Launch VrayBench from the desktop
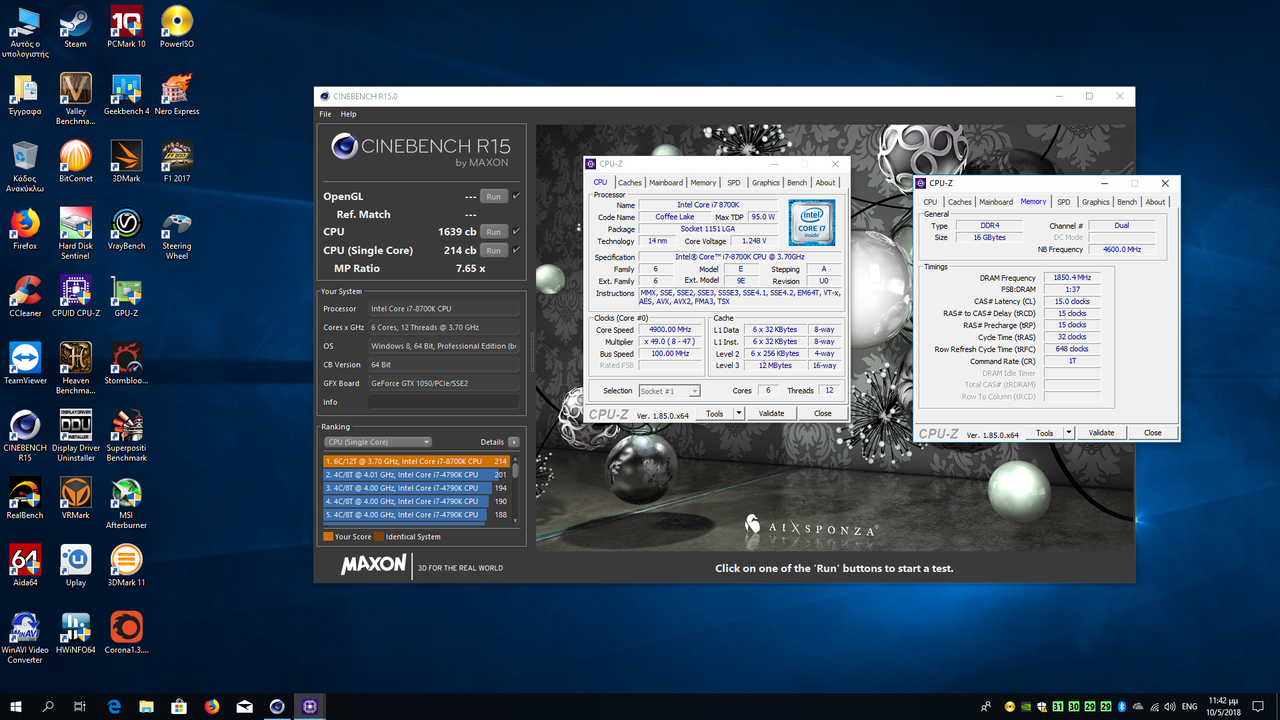The width and height of the screenshot is (1280, 720). (126, 228)
